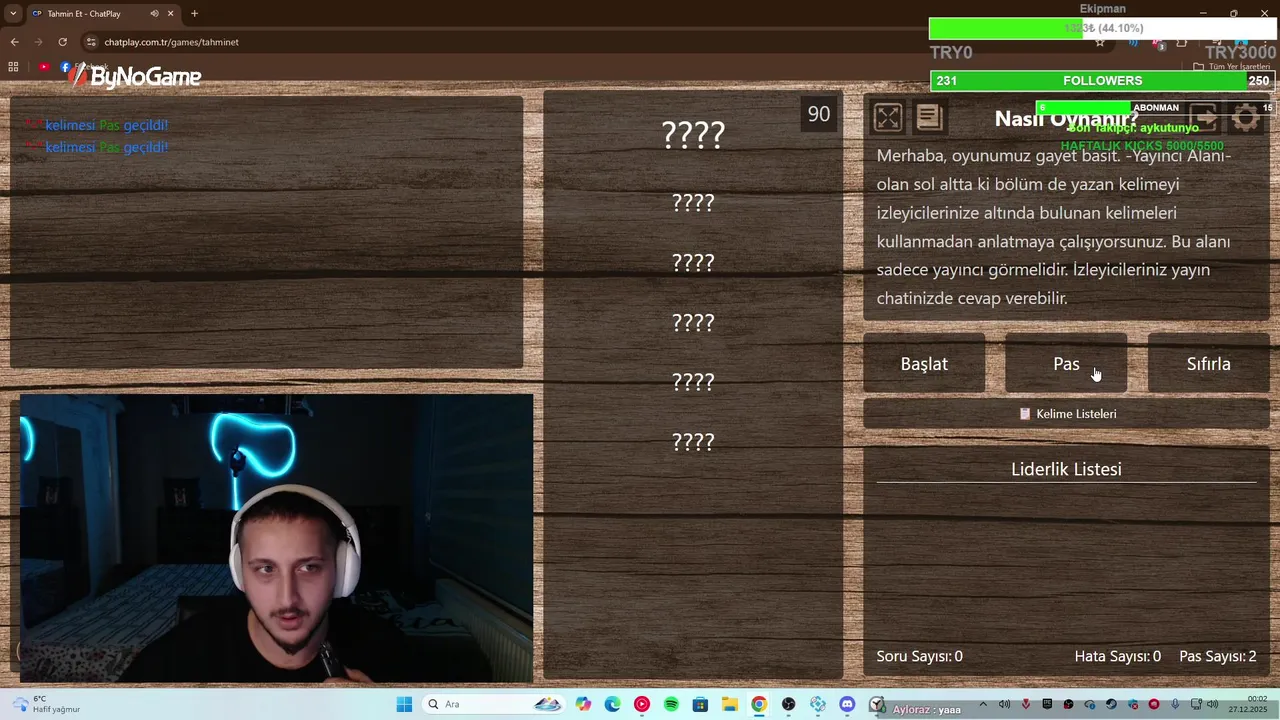Bookmark this page with the star icon
Viewport: 1280px width, 720px height.
tap(1100, 42)
